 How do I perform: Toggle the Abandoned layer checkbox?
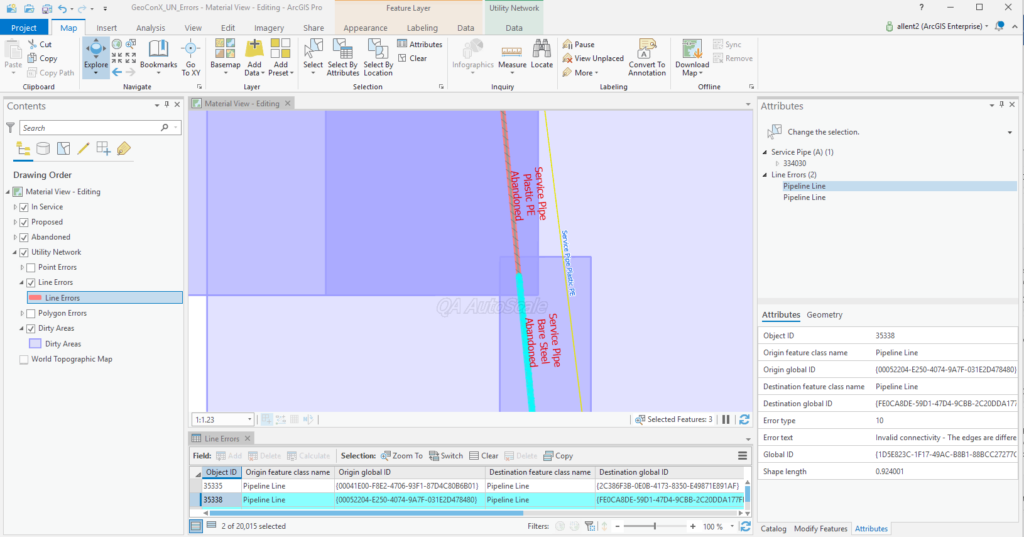tap(24, 237)
